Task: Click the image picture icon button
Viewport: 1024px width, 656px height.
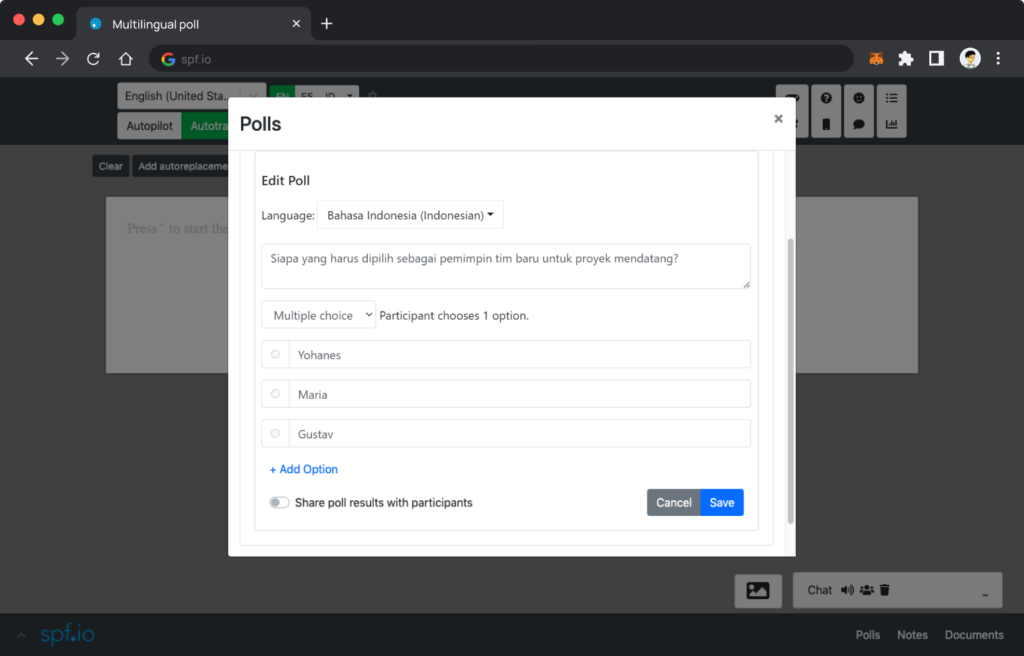Action: [758, 591]
